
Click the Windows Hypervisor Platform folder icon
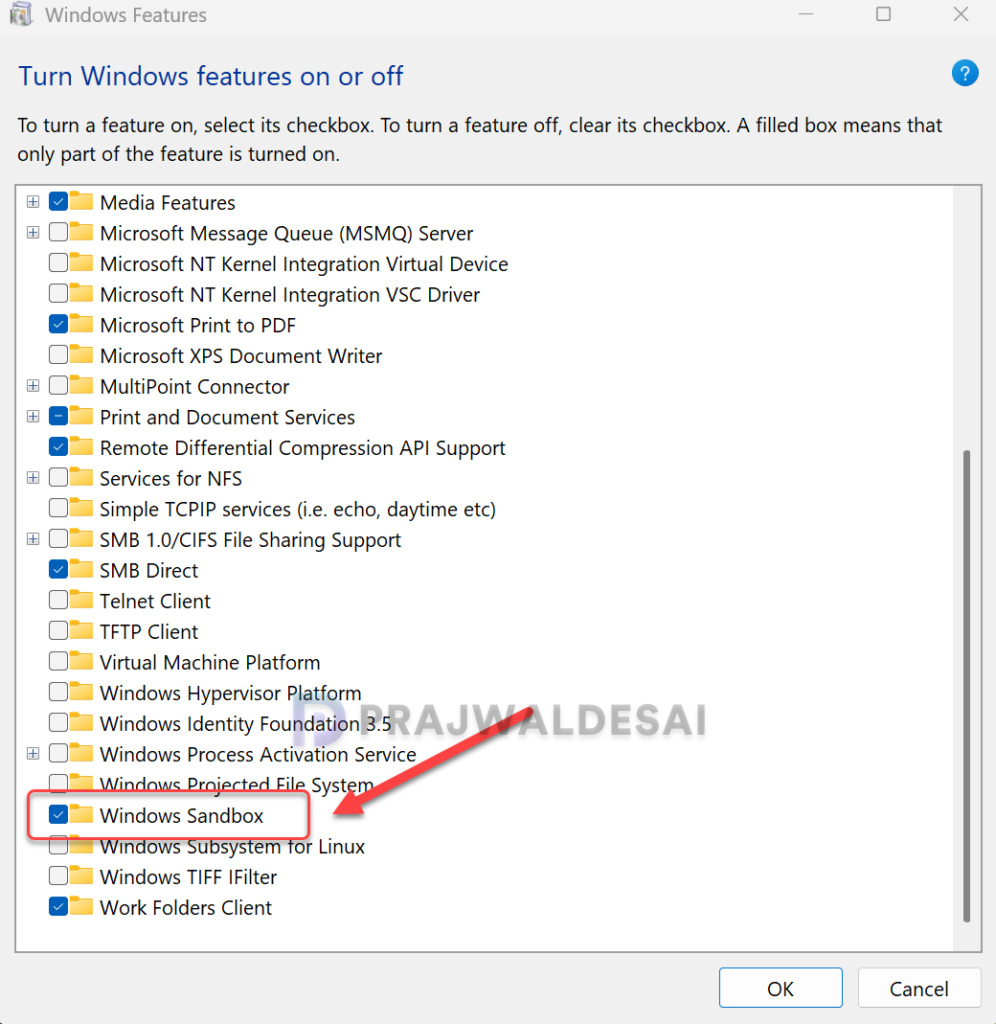(x=82, y=692)
